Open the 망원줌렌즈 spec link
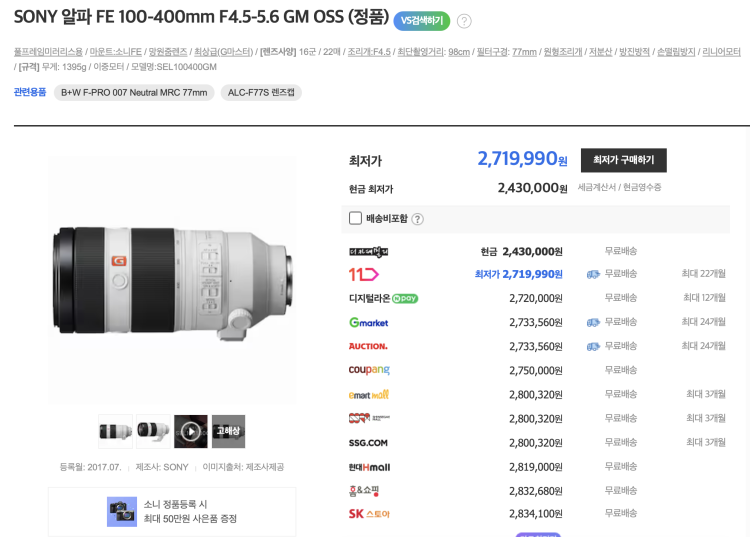 168,52
